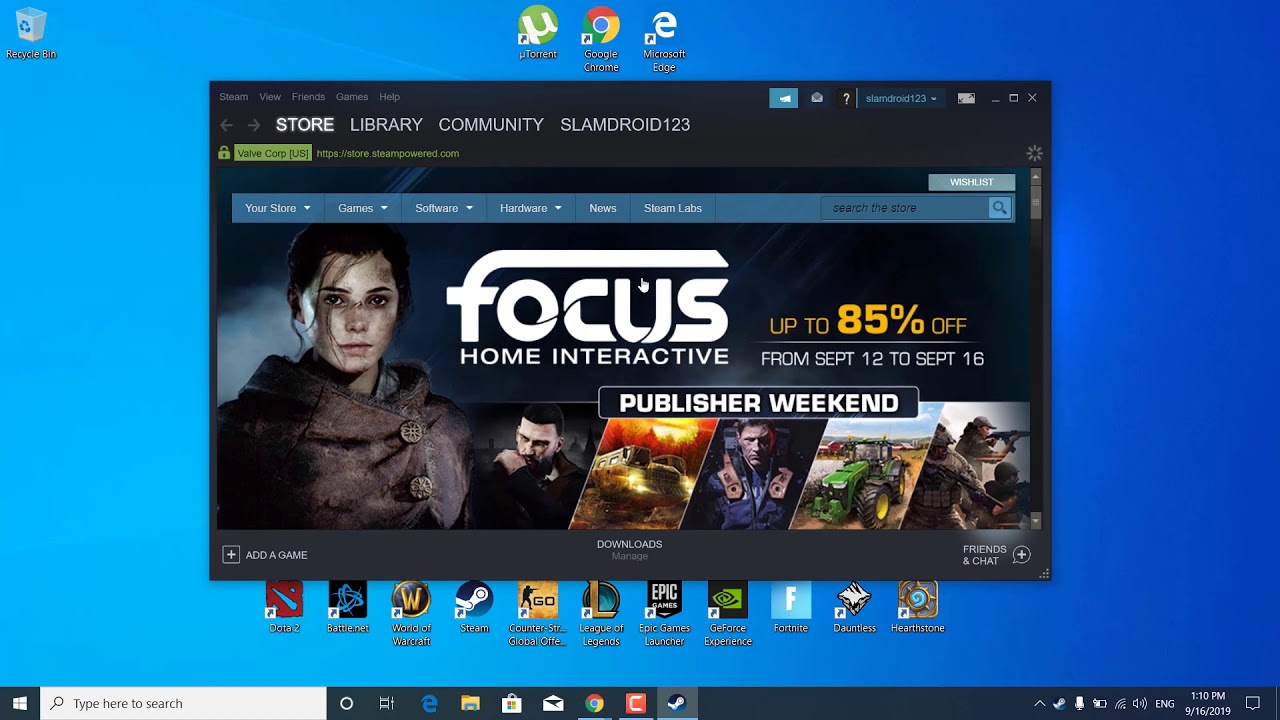The image size is (1280, 720).
Task: Select the Steam desktop shortcut
Action: coord(474,607)
